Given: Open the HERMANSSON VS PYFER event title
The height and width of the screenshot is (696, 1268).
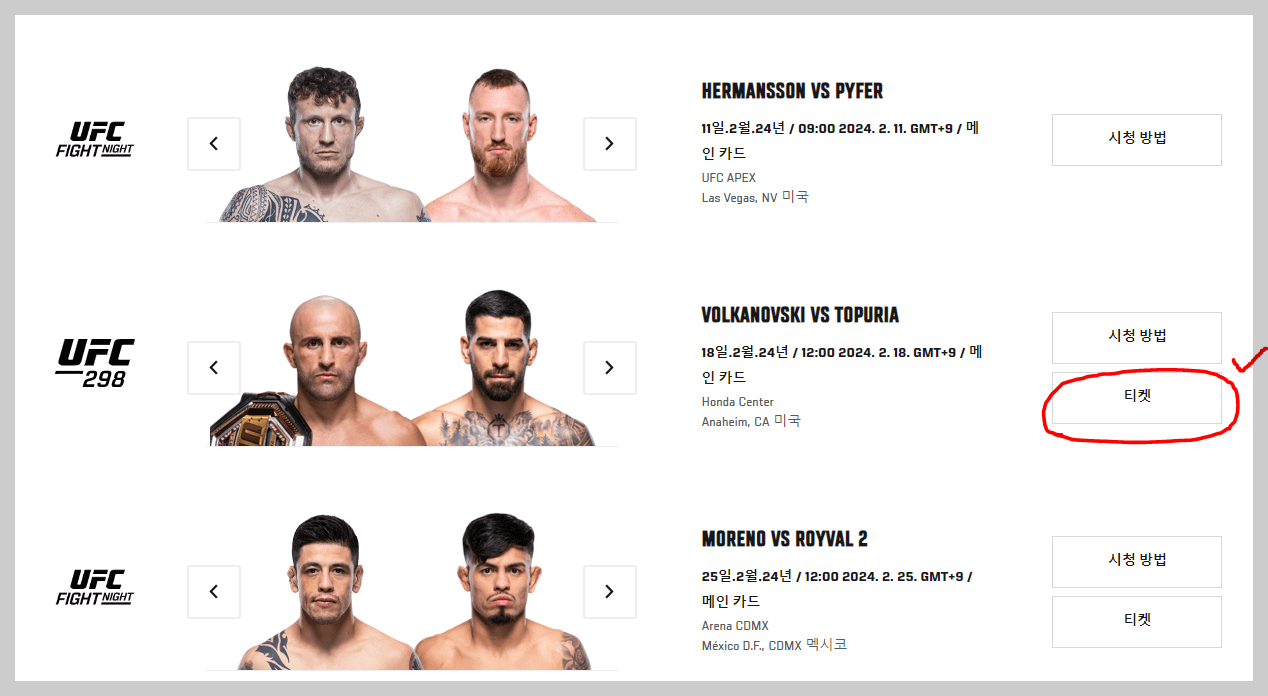Looking at the screenshot, I should click(x=792, y=90).
